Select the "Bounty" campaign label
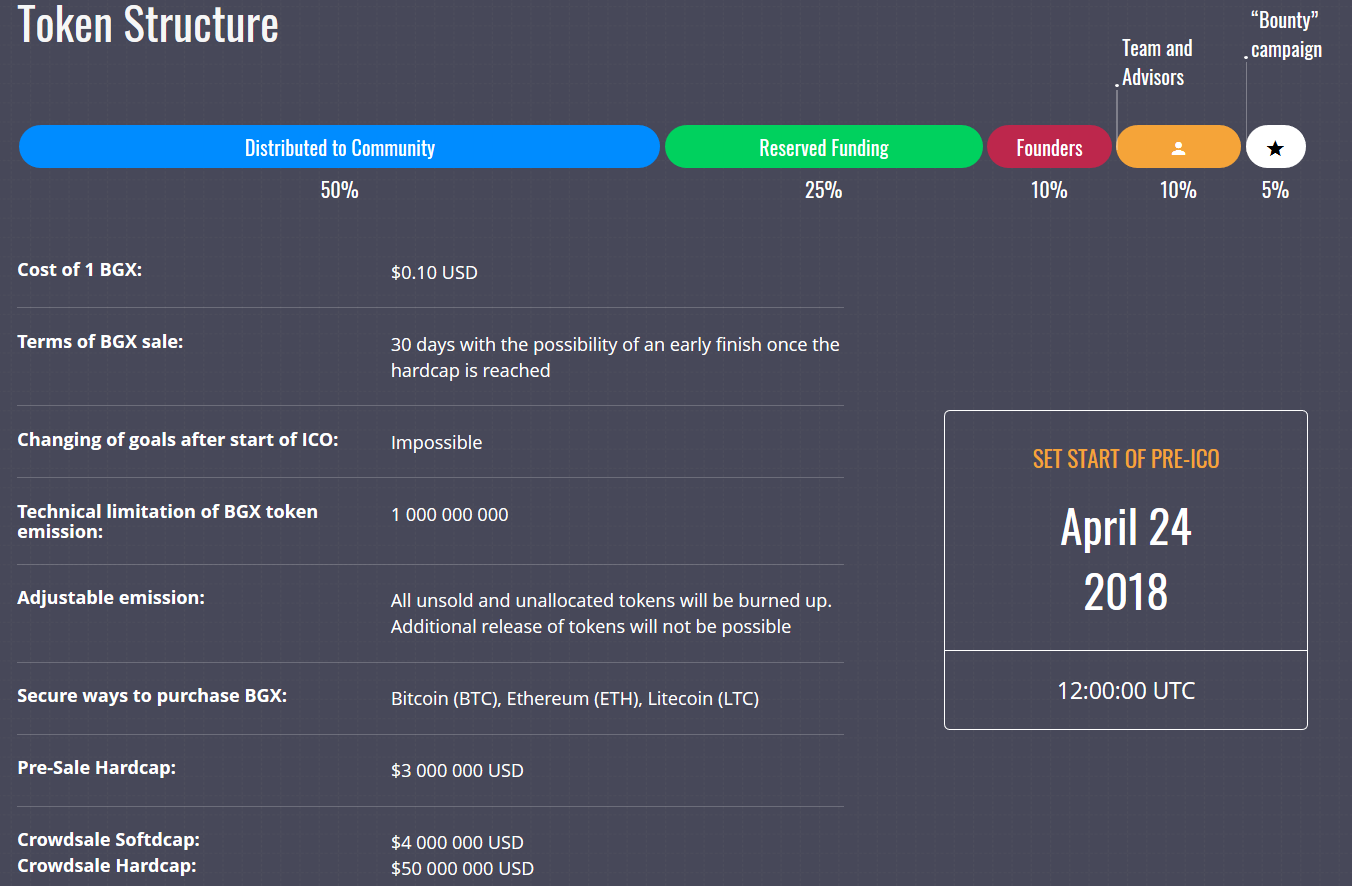Screen dimensions: 1352x886 [1285, 35]
